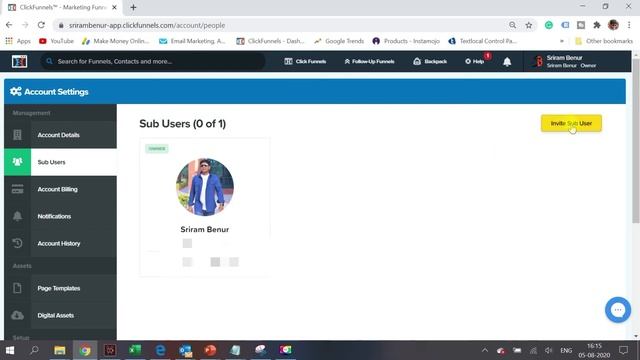Open the Make Money Online bookmark

pos(116,41)
